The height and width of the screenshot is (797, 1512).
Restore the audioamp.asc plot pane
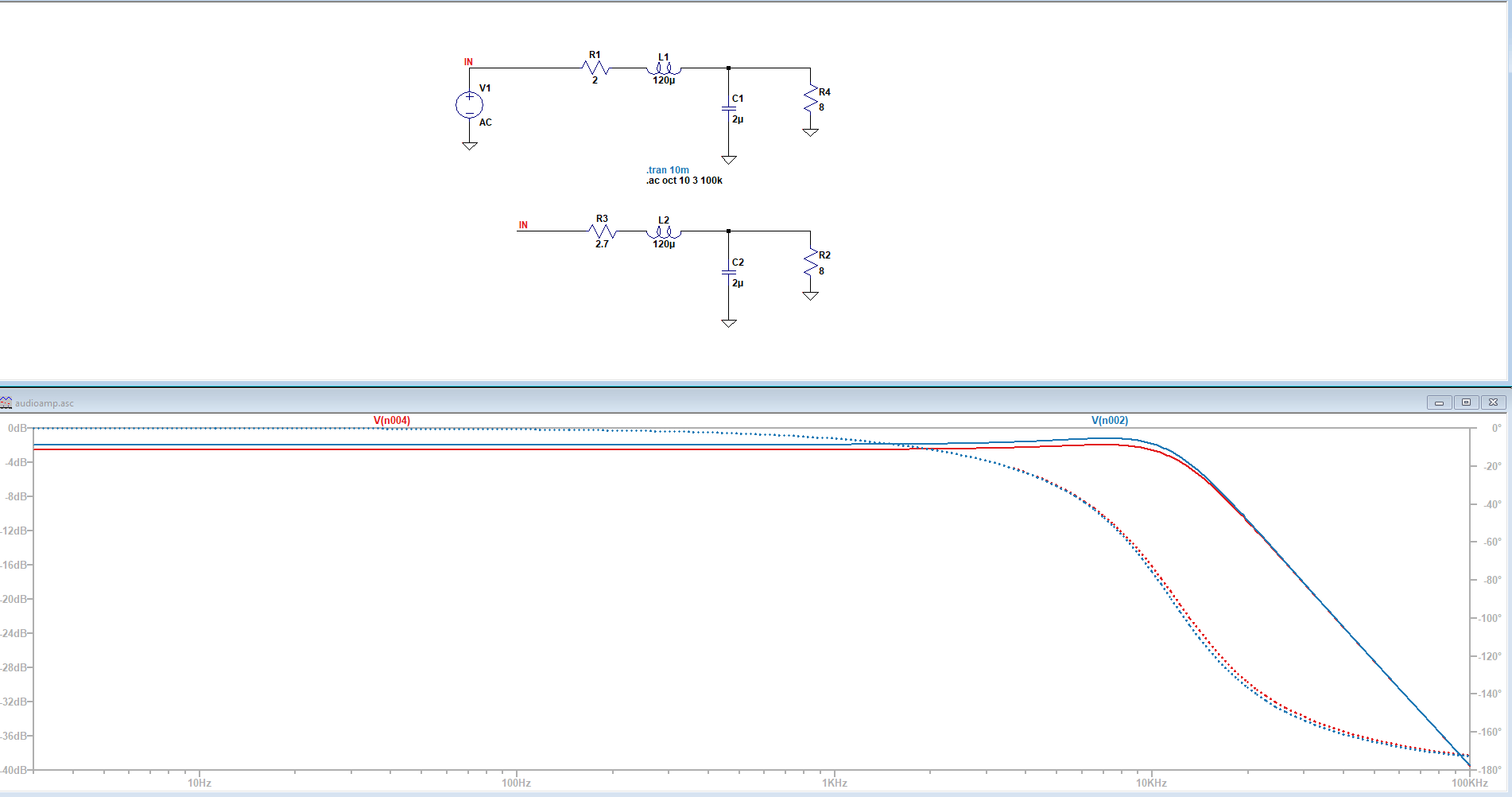tap(1467, 402)
